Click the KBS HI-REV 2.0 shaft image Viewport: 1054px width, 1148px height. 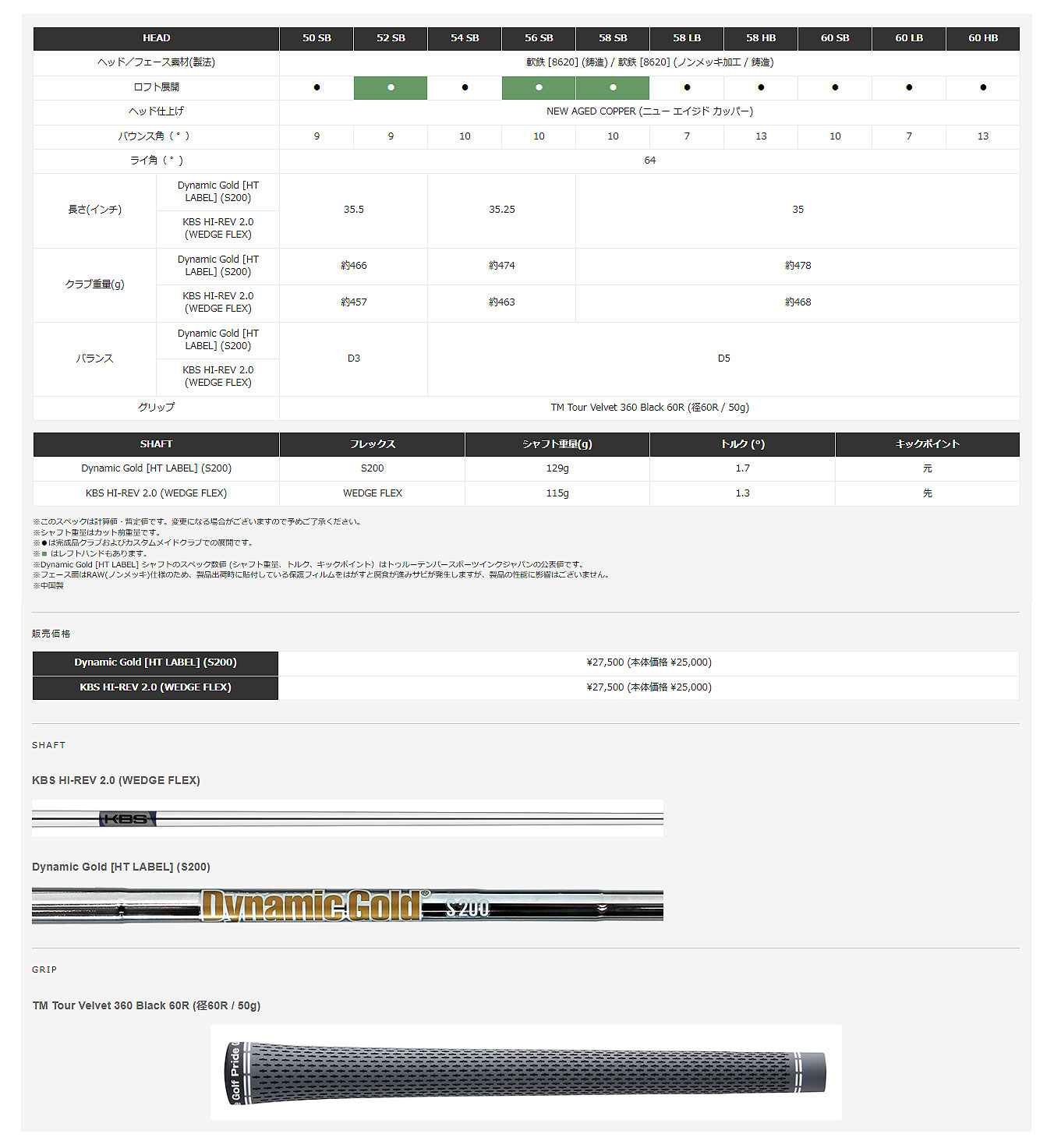(348, 818)
